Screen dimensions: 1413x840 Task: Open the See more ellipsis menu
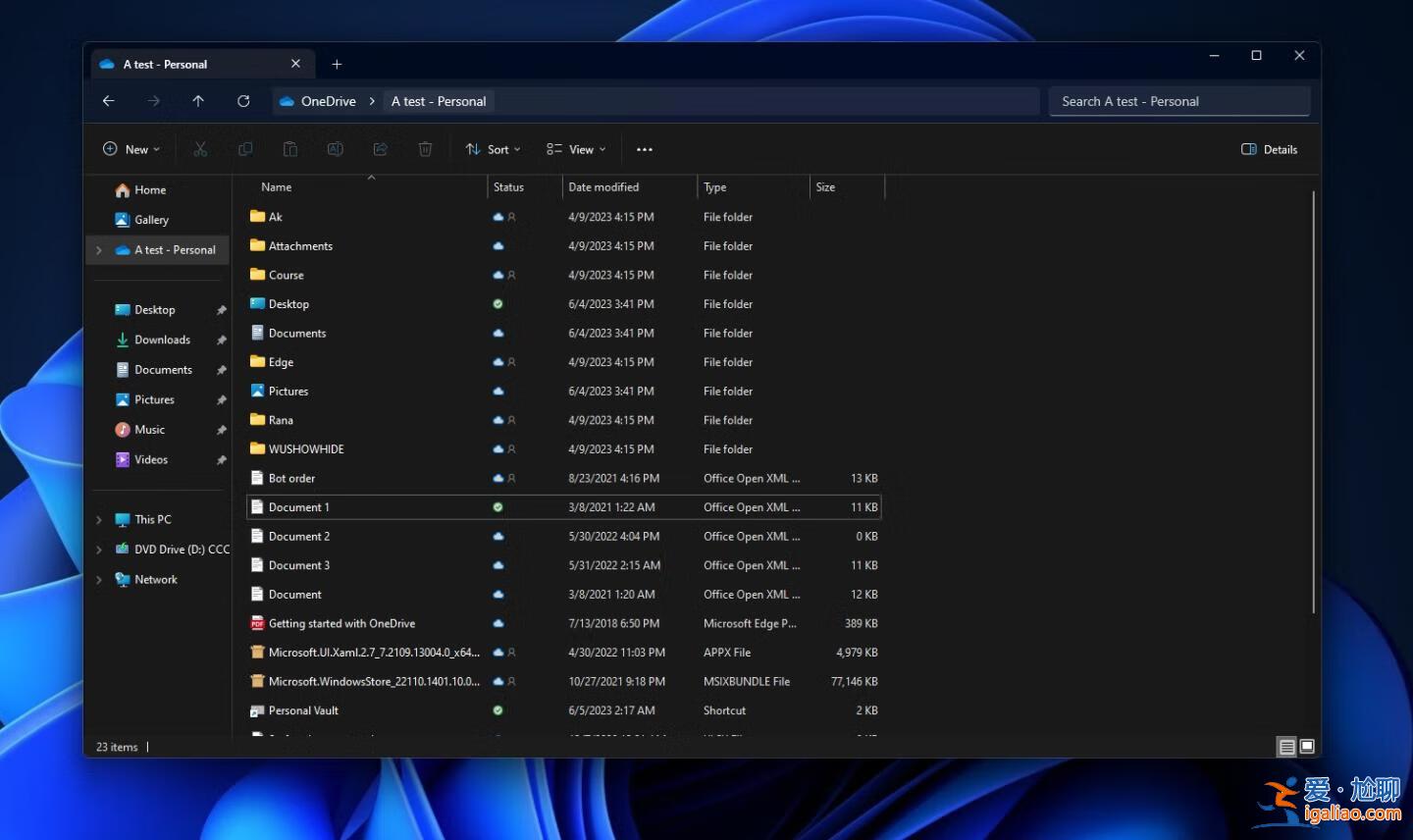(x=644, y=149)
